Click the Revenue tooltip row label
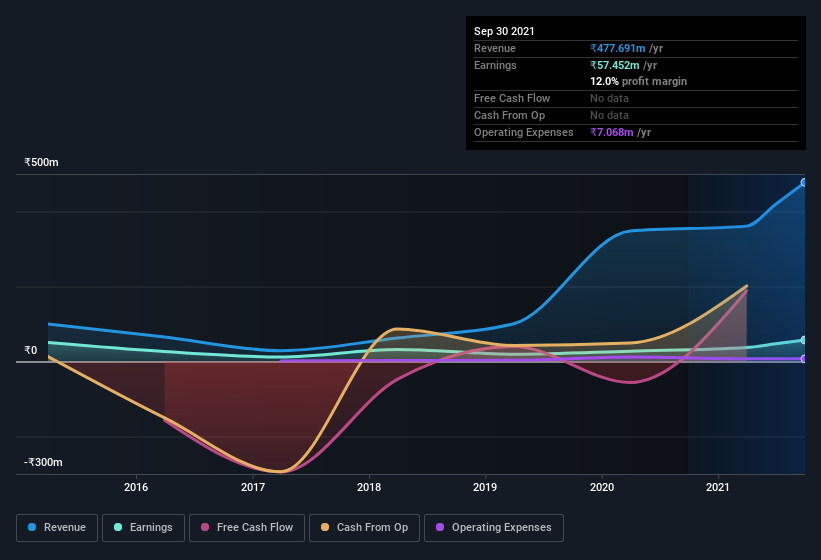The image size is (821, 560). point(495,48)
